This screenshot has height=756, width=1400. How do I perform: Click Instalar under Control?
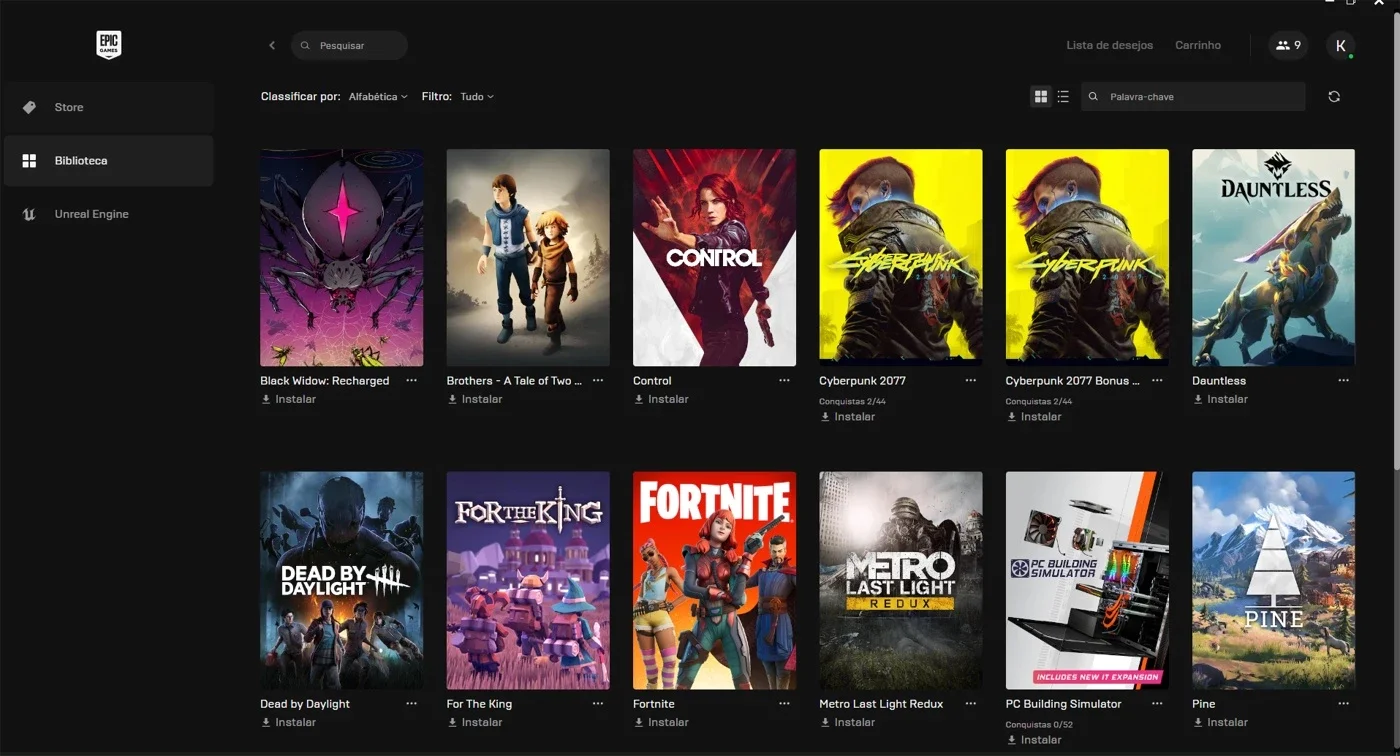[x=661, y=399]
